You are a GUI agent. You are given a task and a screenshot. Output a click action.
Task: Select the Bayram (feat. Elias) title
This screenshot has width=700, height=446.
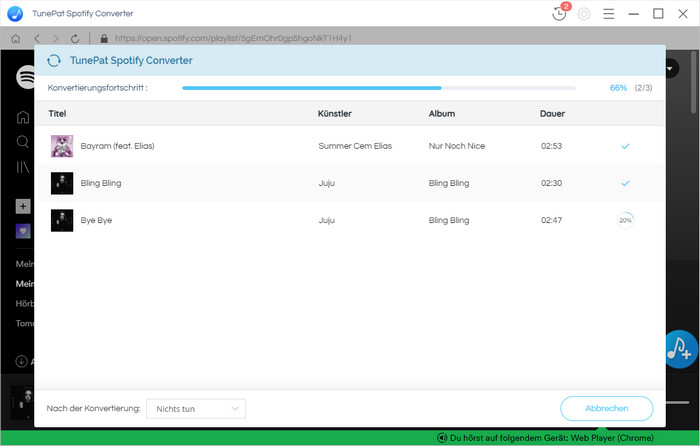pyautogui.click(x=117, y=146)
